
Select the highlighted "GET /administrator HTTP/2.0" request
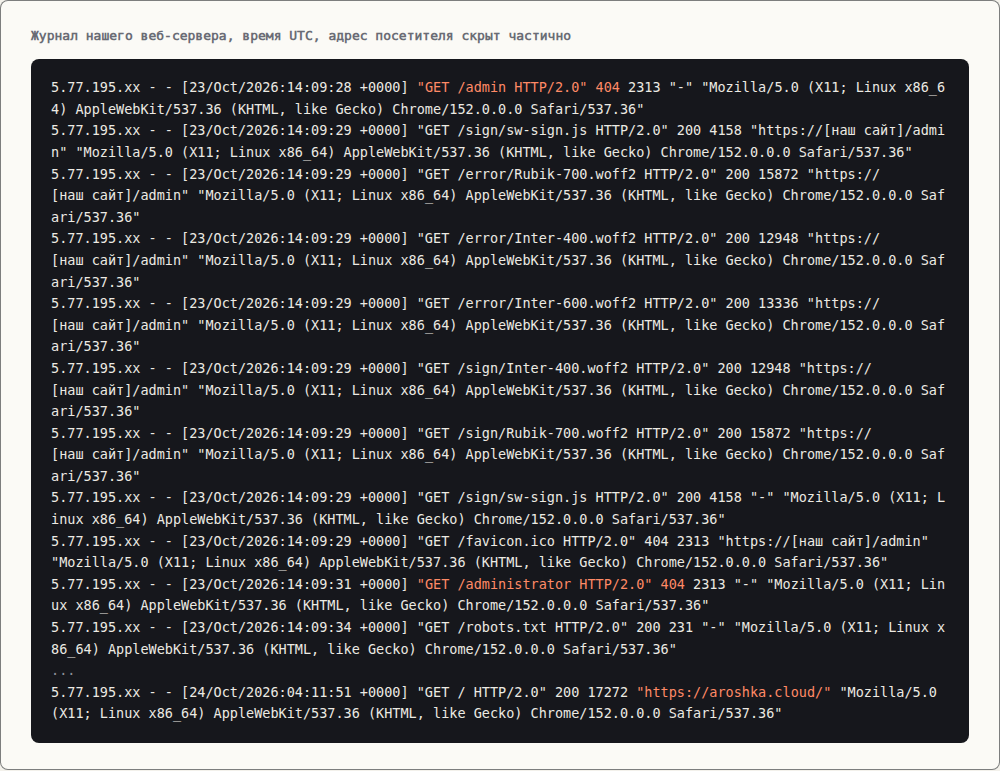534,584
